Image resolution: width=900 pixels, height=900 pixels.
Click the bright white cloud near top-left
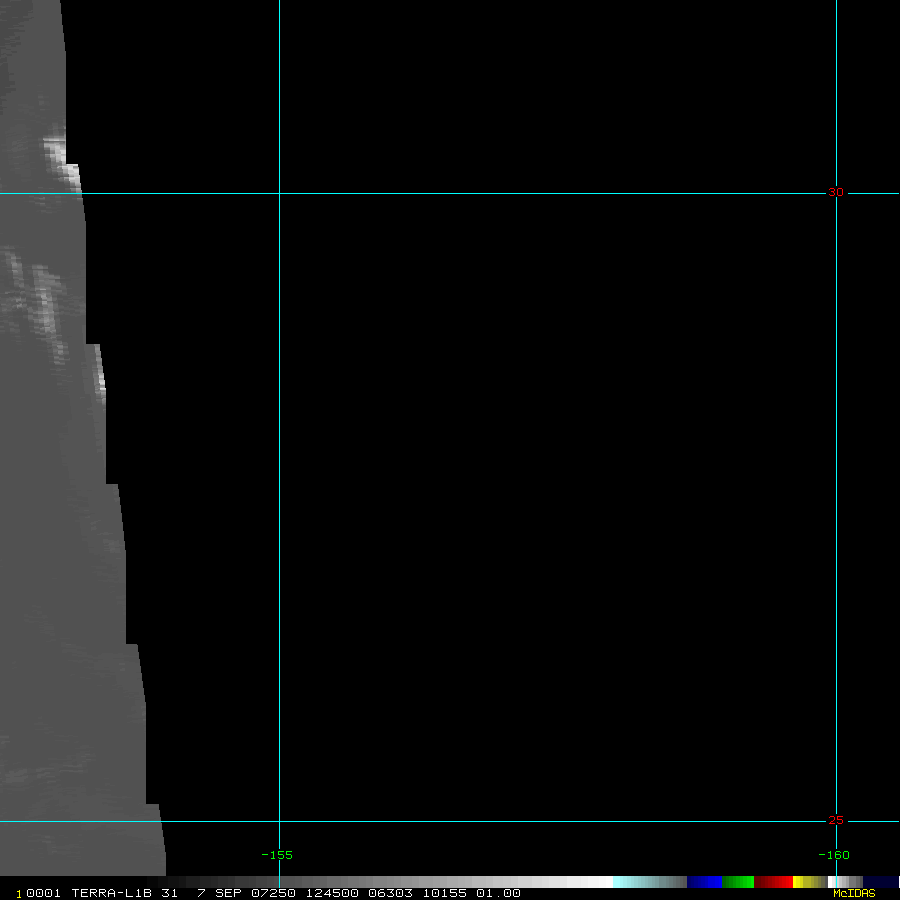(x=58, y=155)
